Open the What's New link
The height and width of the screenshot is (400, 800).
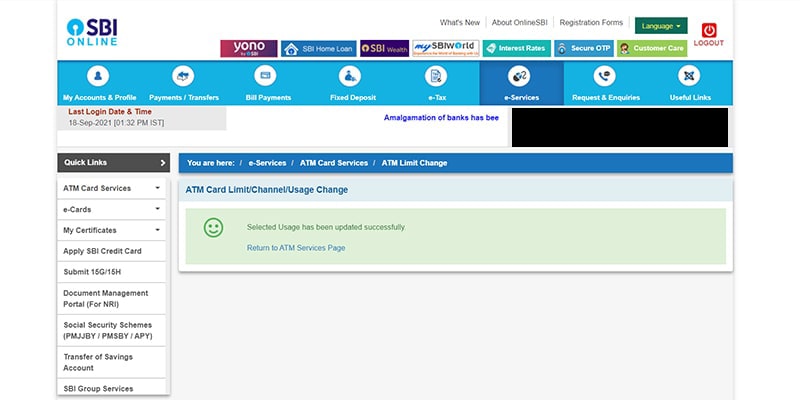pos(460,22)
